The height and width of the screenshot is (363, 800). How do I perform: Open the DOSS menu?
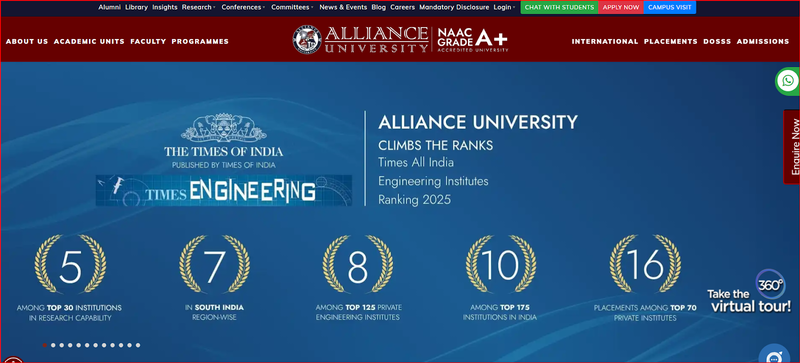click(717, 41)
